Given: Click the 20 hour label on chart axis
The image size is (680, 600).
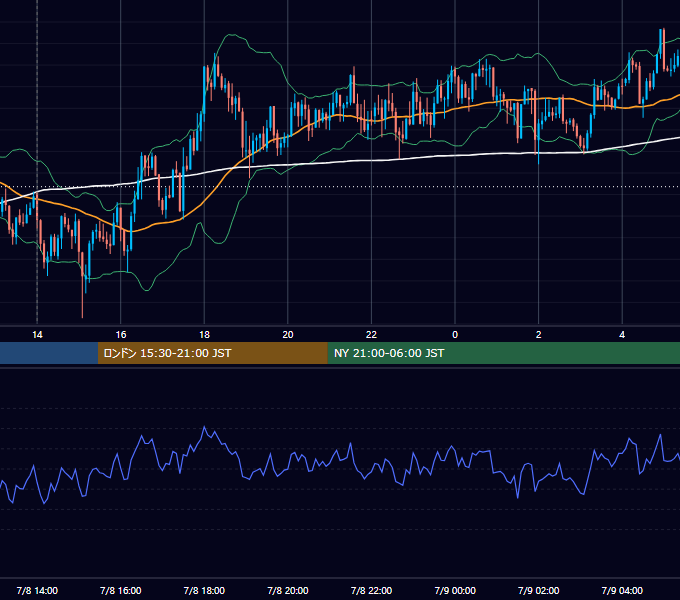Looking at the screenshot, I should pyautogui.click(x=288, y=335).
